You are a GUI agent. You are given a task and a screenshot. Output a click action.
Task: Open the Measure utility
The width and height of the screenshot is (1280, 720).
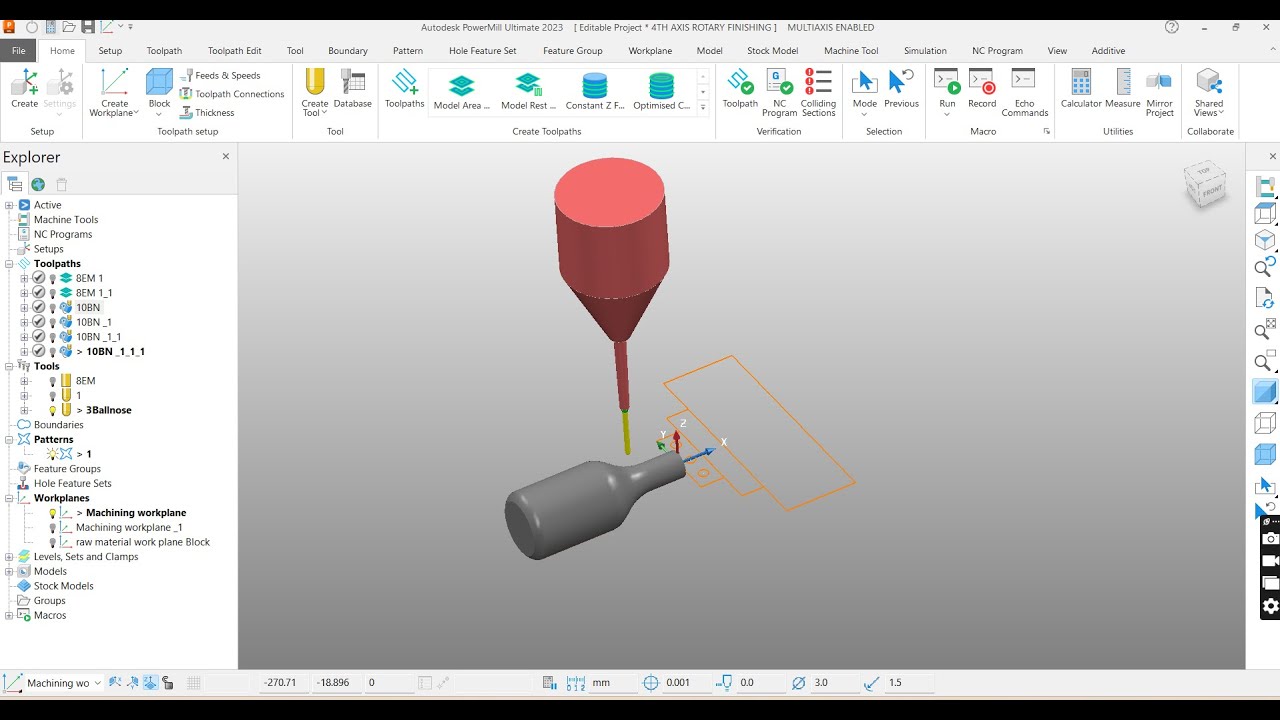tap(1123, 89)
